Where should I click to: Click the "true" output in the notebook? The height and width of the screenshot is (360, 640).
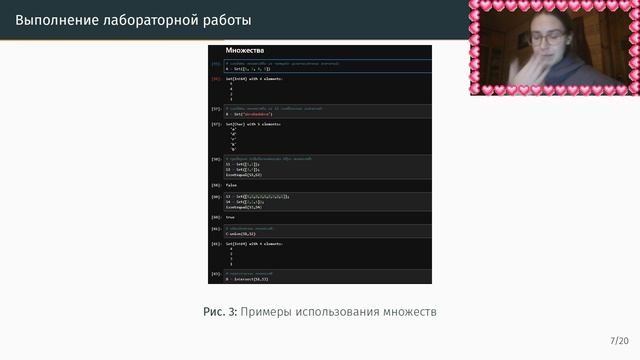click(230, 217)
